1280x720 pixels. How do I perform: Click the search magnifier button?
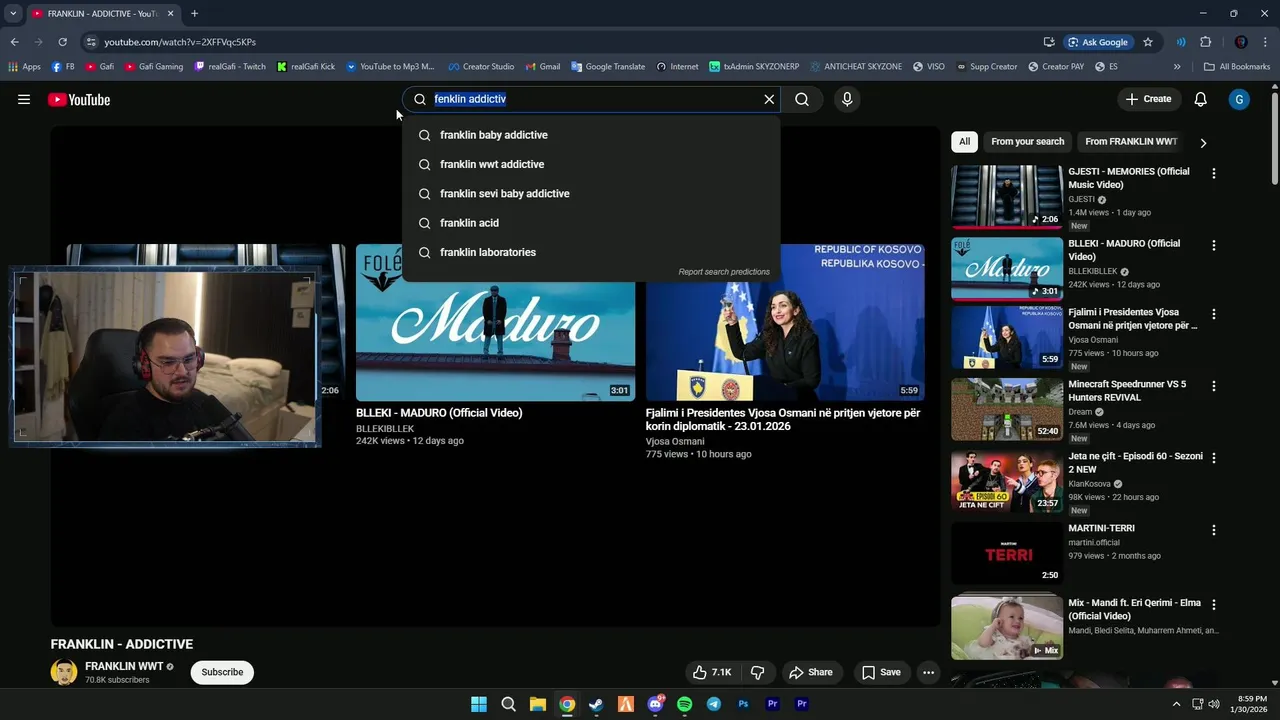[802, 99]
